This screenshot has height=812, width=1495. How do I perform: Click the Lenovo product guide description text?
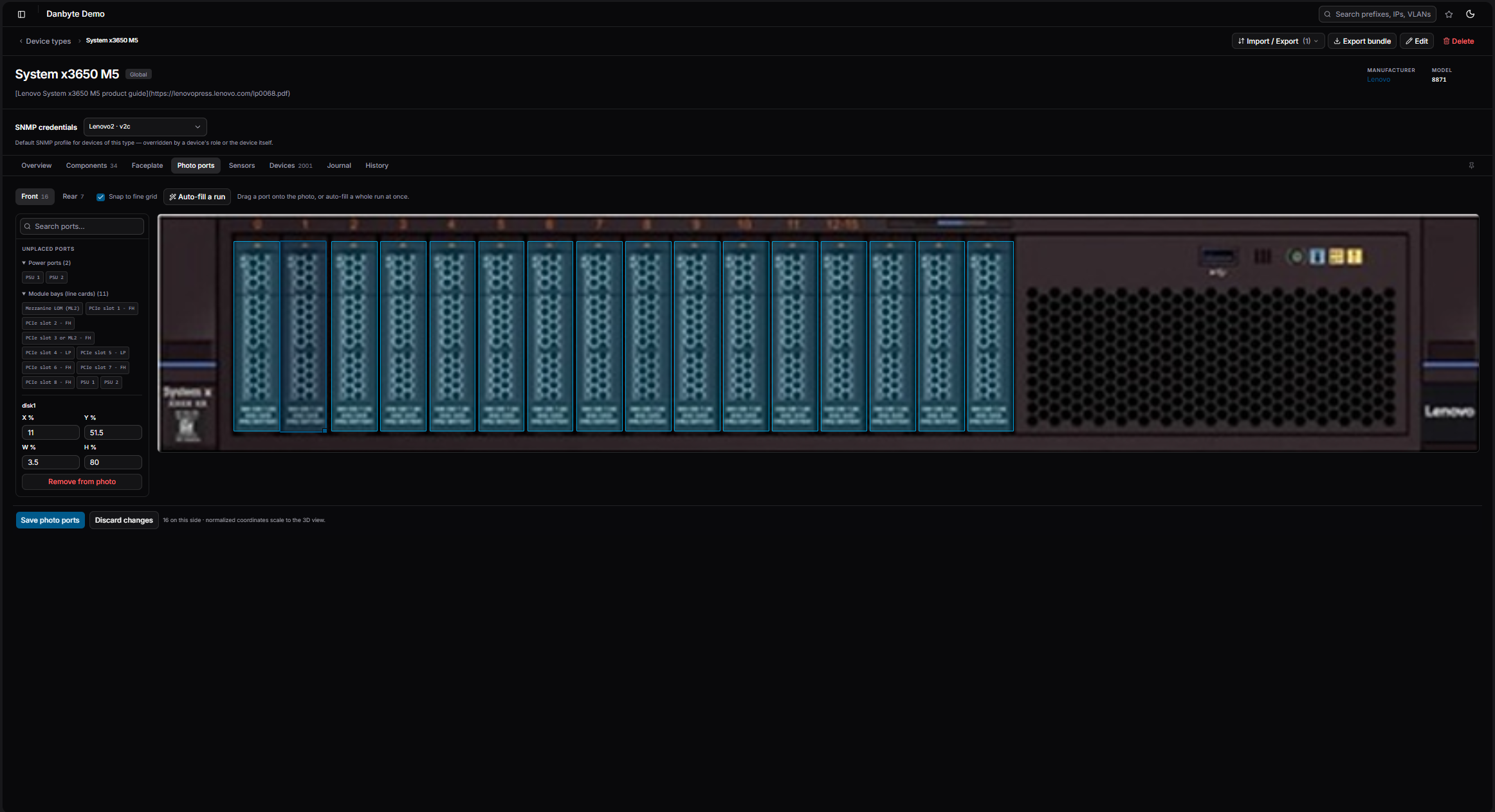(152, 94)
